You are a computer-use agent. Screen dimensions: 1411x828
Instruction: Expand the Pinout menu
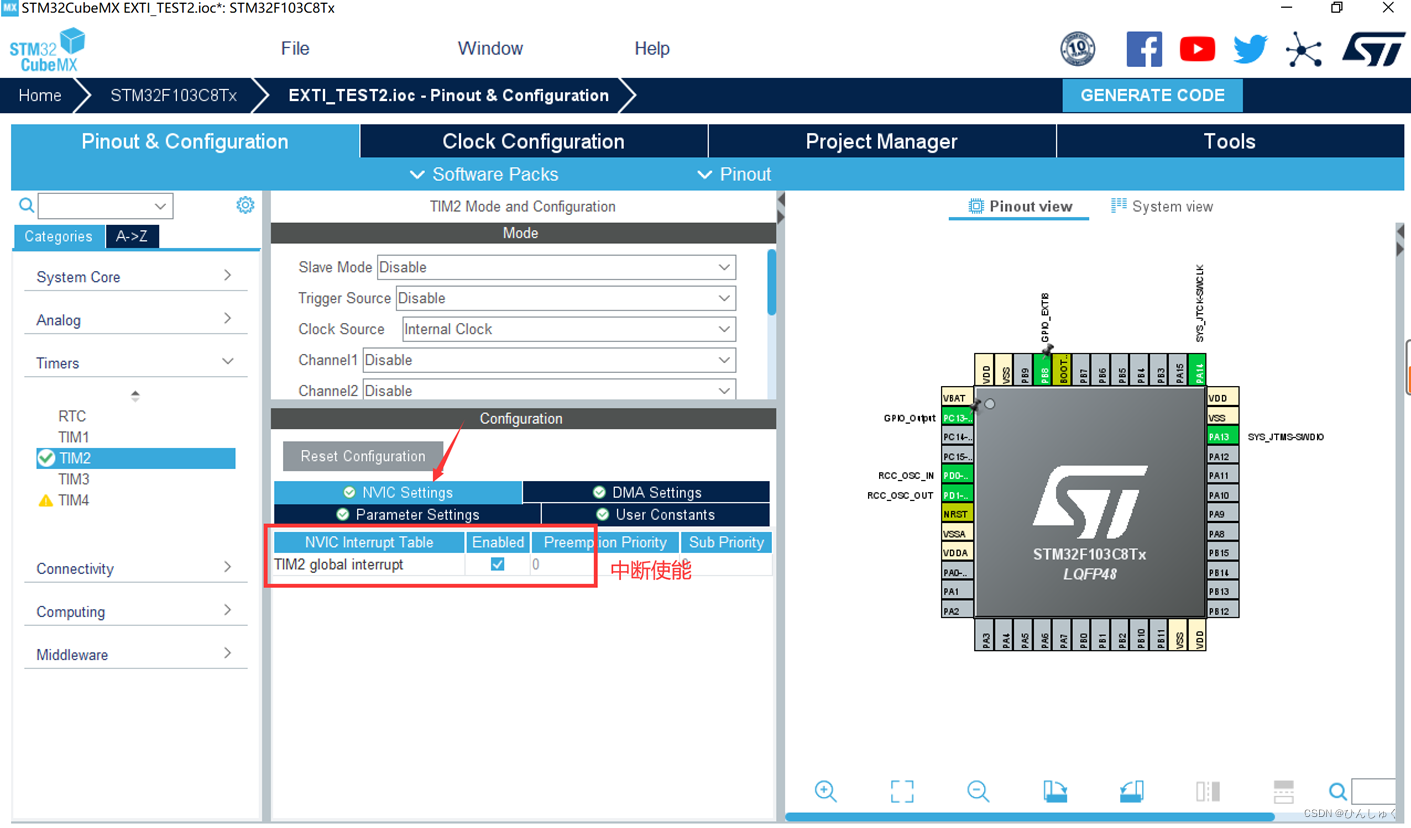click(x=734, y=174)
